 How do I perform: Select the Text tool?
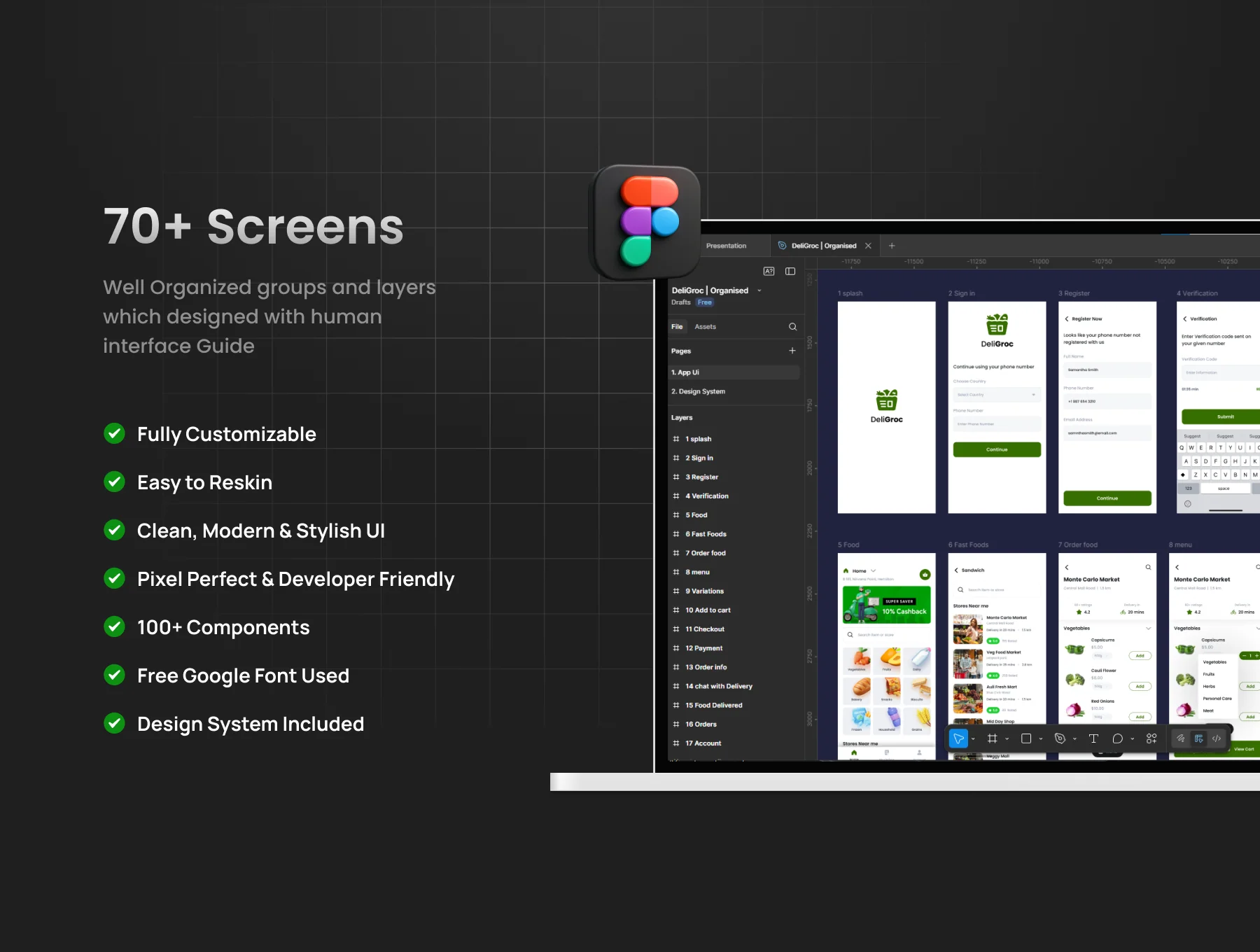1093,738
